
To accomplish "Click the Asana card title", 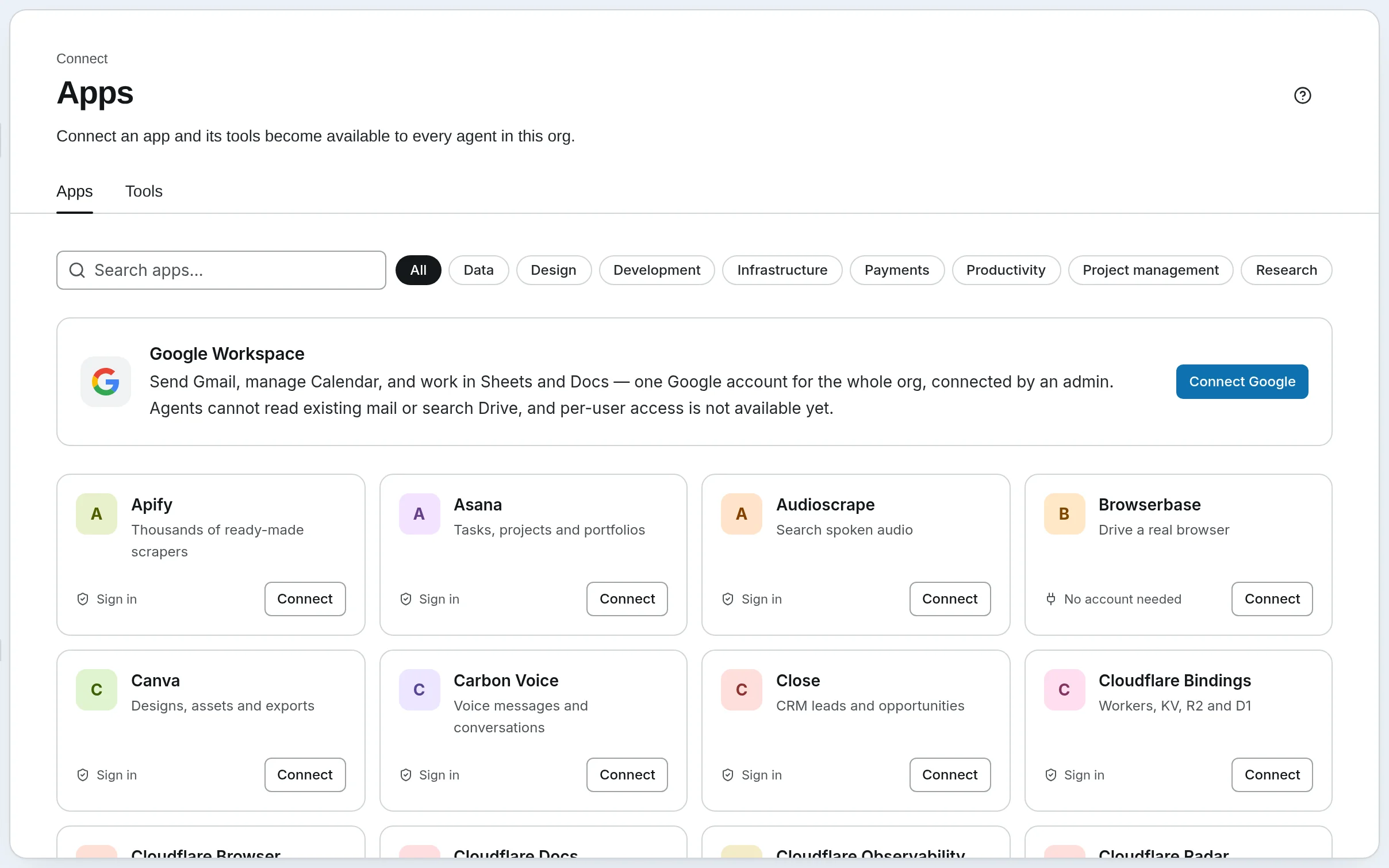I will [478, 505].
